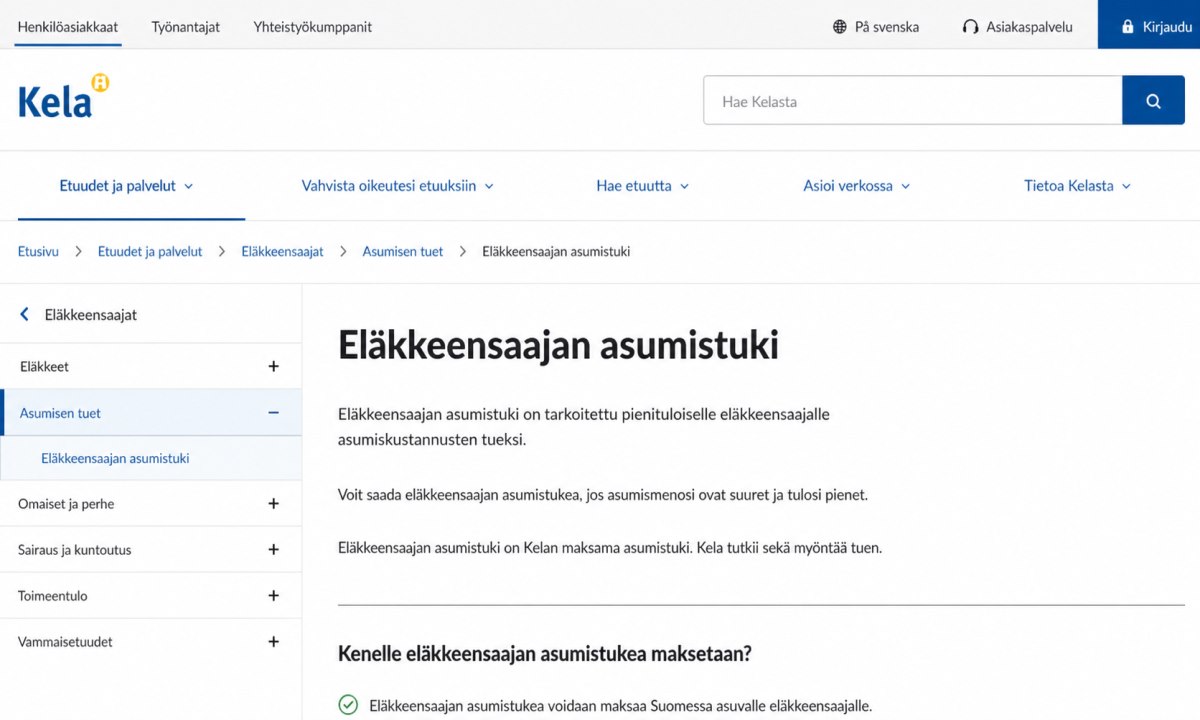Expand Toimeentulo plus icon

point(273,596)
